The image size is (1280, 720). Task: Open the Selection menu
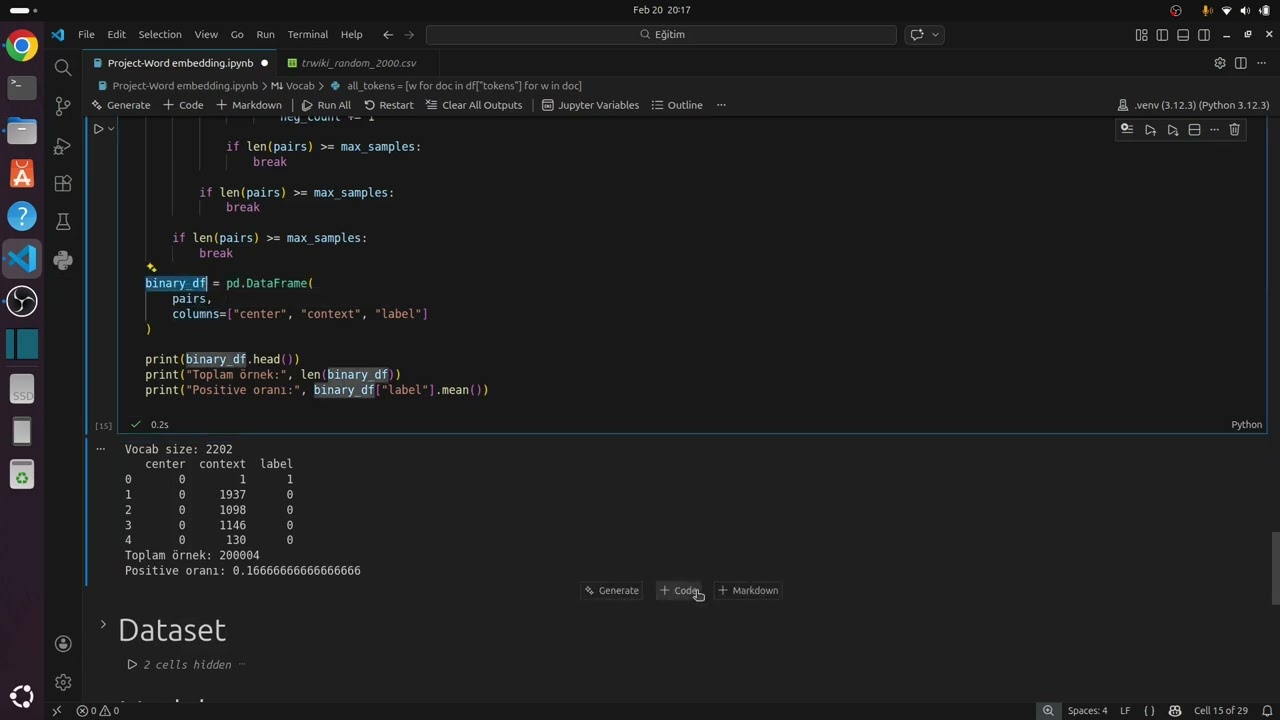point(160,35)
